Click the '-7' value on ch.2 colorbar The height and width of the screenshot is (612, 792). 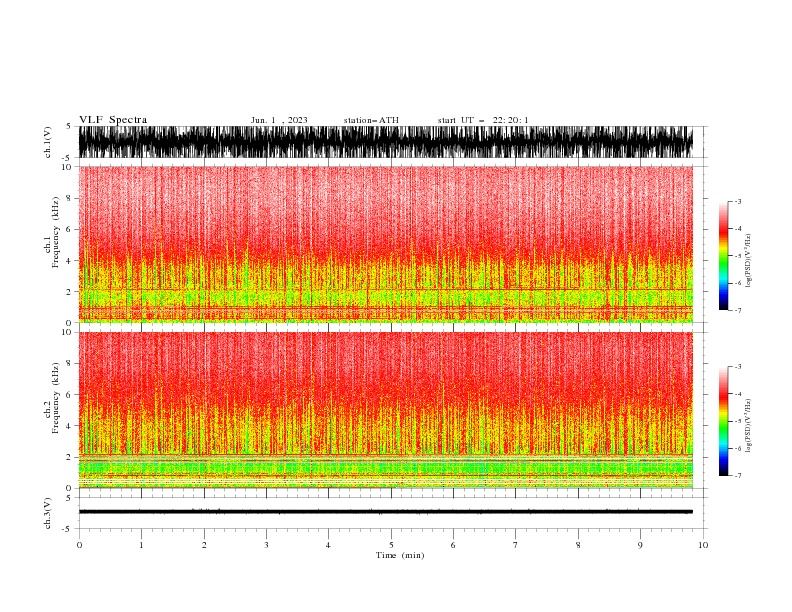coord(737,475)
